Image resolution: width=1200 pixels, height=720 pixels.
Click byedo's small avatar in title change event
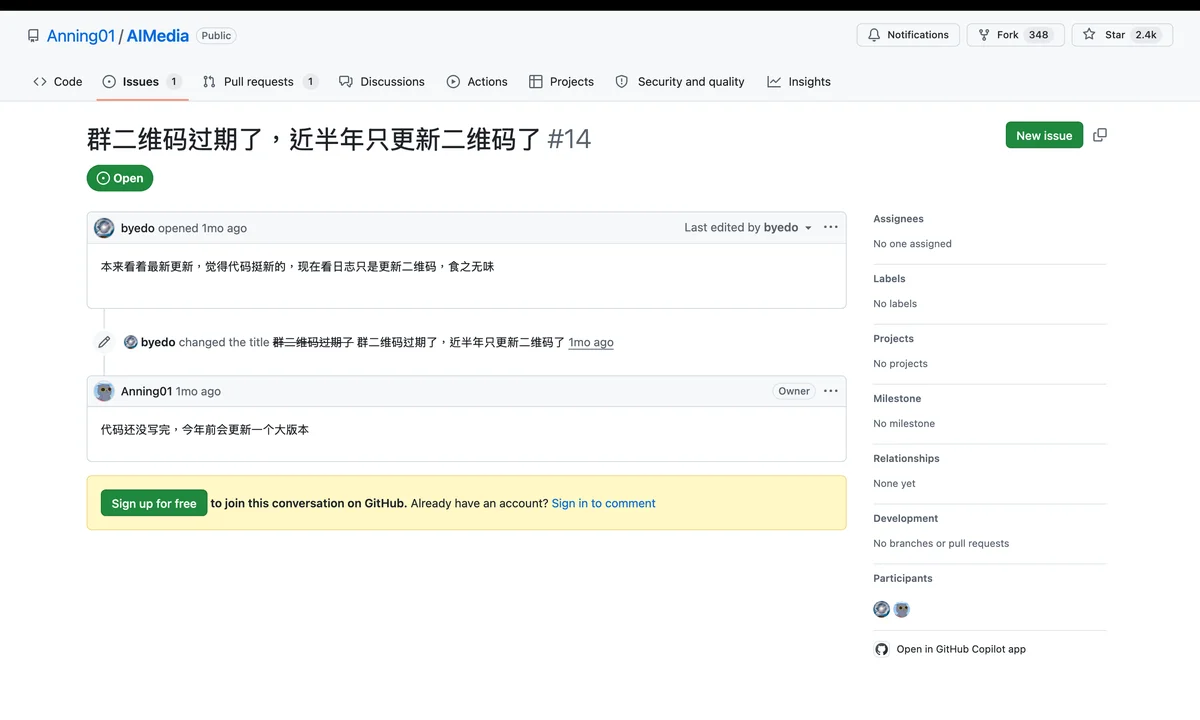click(130, 342)
